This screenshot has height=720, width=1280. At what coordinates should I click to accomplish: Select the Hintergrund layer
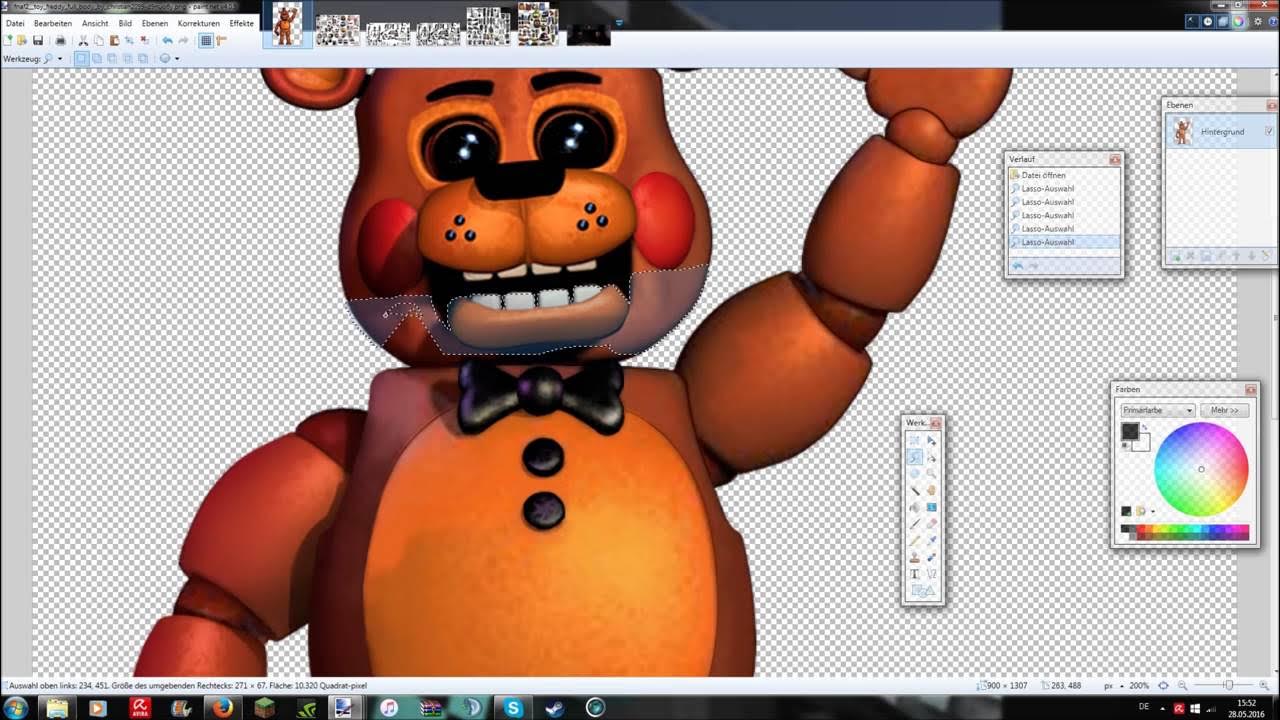1220,131
